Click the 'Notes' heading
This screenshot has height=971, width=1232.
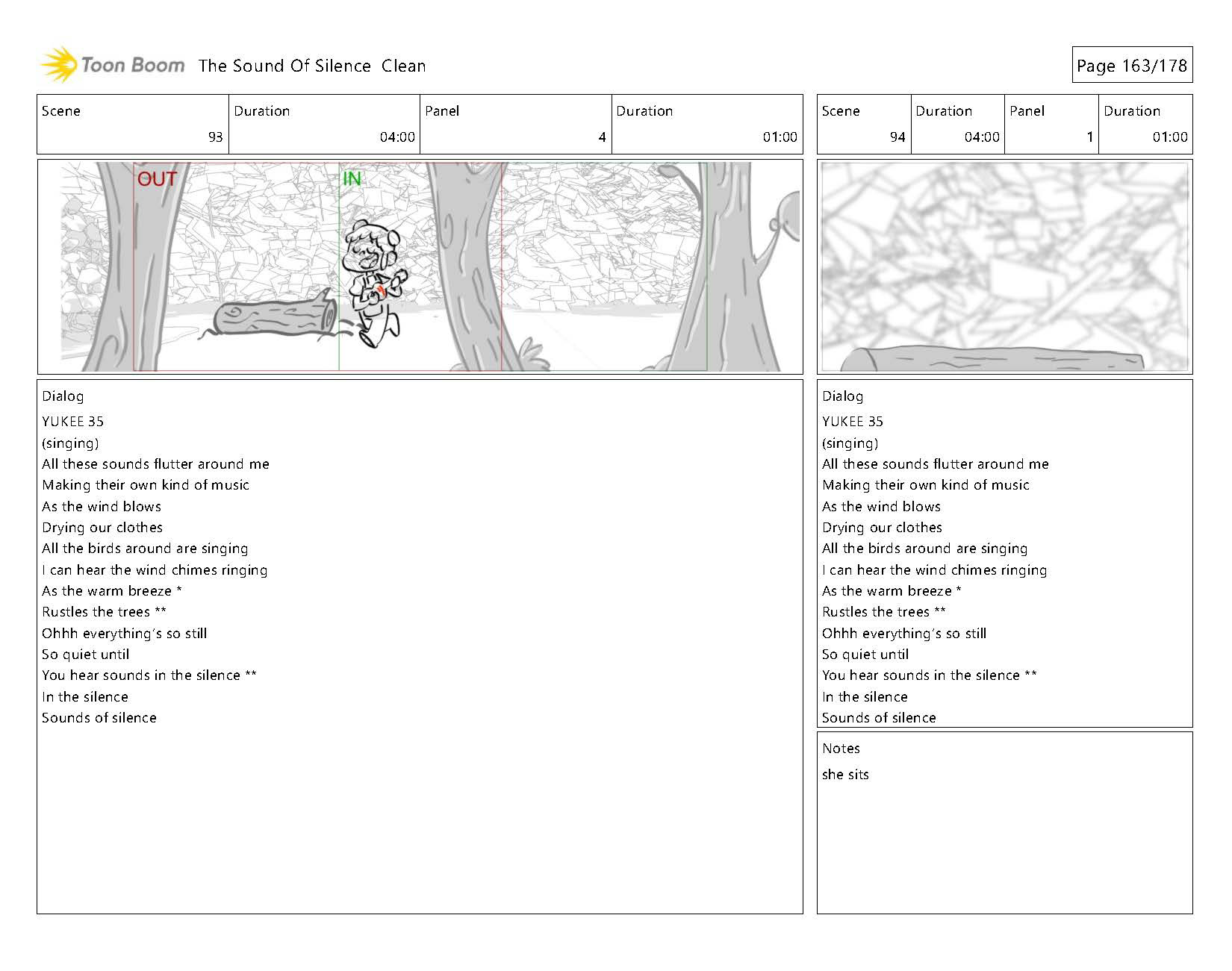point(841,748)
